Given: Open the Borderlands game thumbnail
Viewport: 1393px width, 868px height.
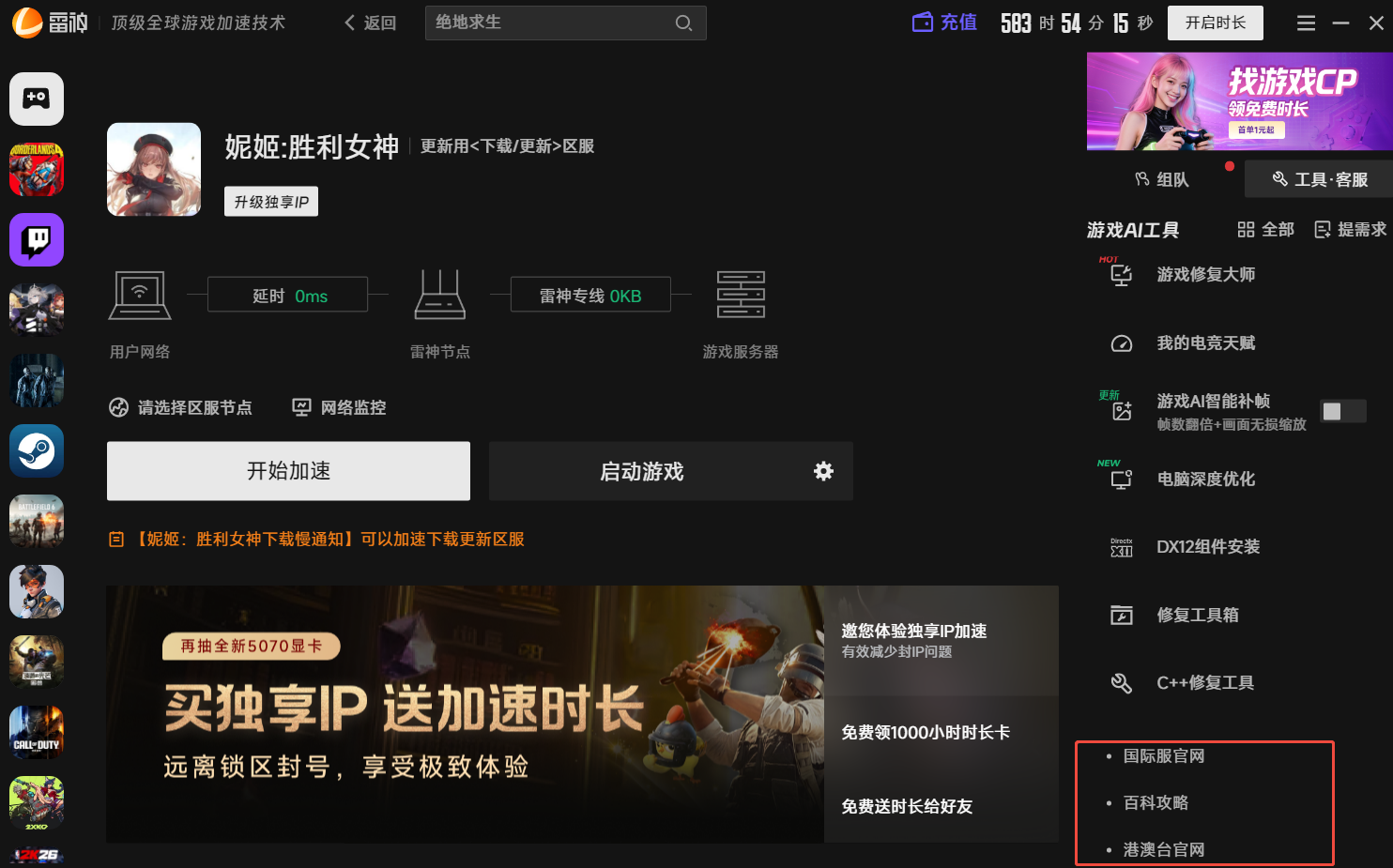Looking at the screenshot, I should [37, 169].
